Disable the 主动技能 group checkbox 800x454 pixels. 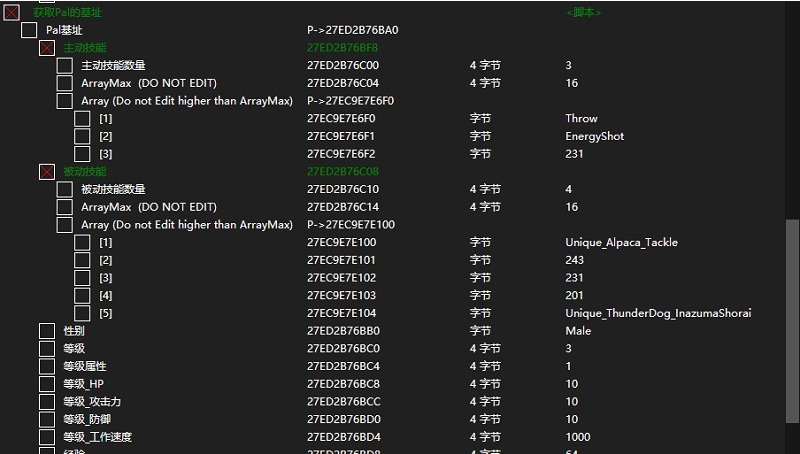point(47,48)
